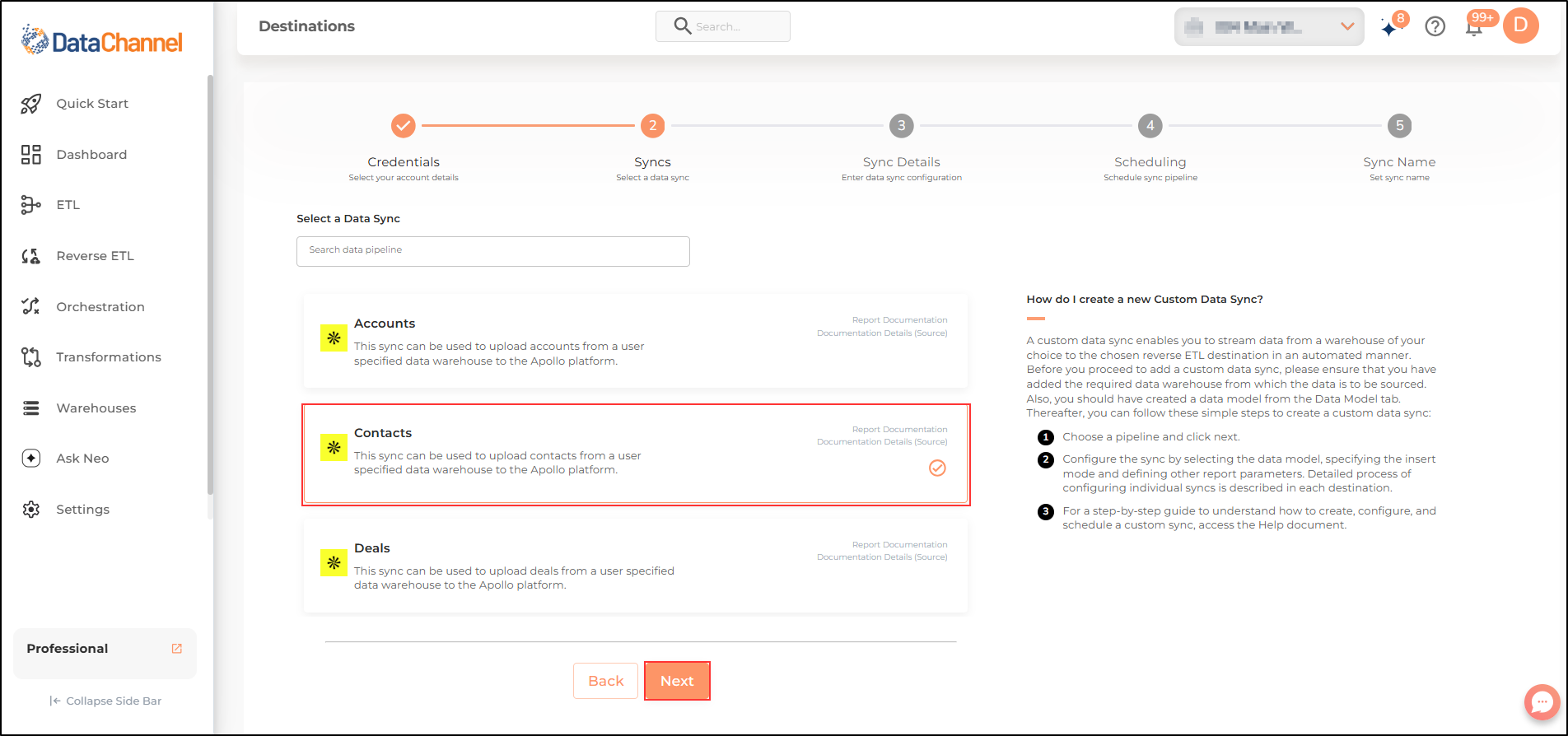The height and width of the screenshot is (736, 1568).
Task: Go to step 3 Sync Details
Action: (902, 126)
